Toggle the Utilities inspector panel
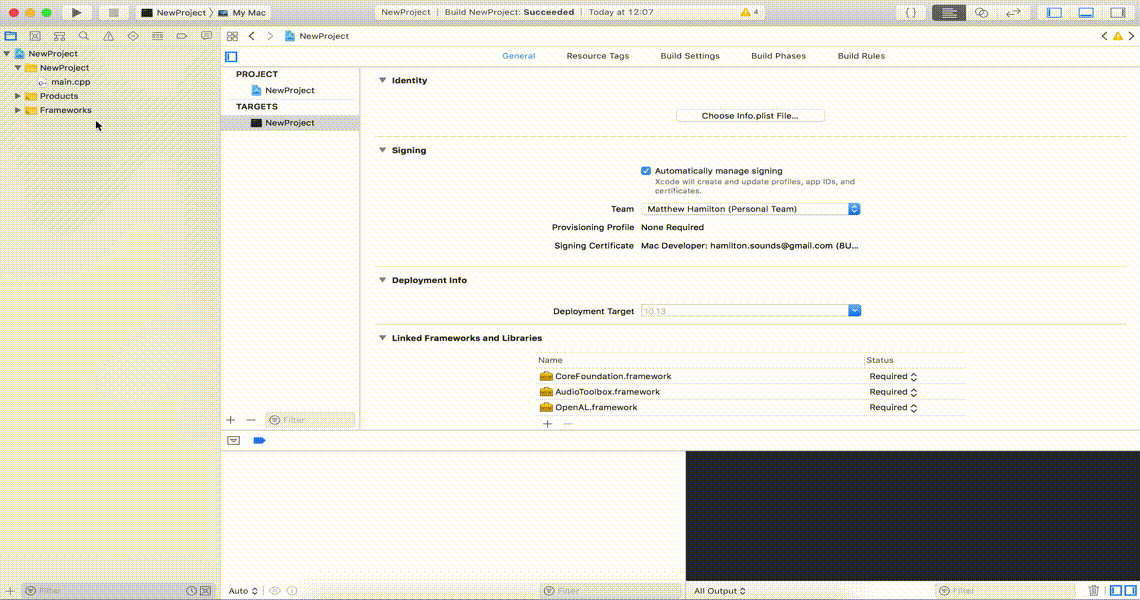This screenshot has width=1140, height=600. [x=1118, y=12]
